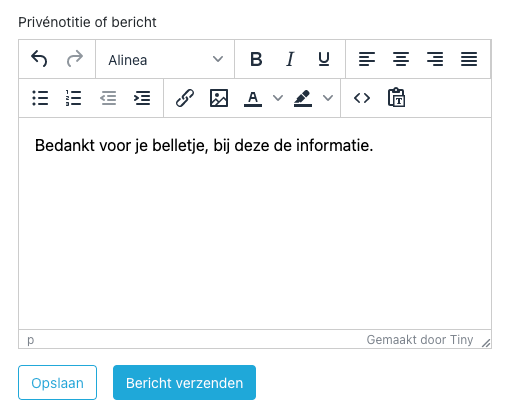
Task: Center-align the text
Action: [x=401, y=59]
